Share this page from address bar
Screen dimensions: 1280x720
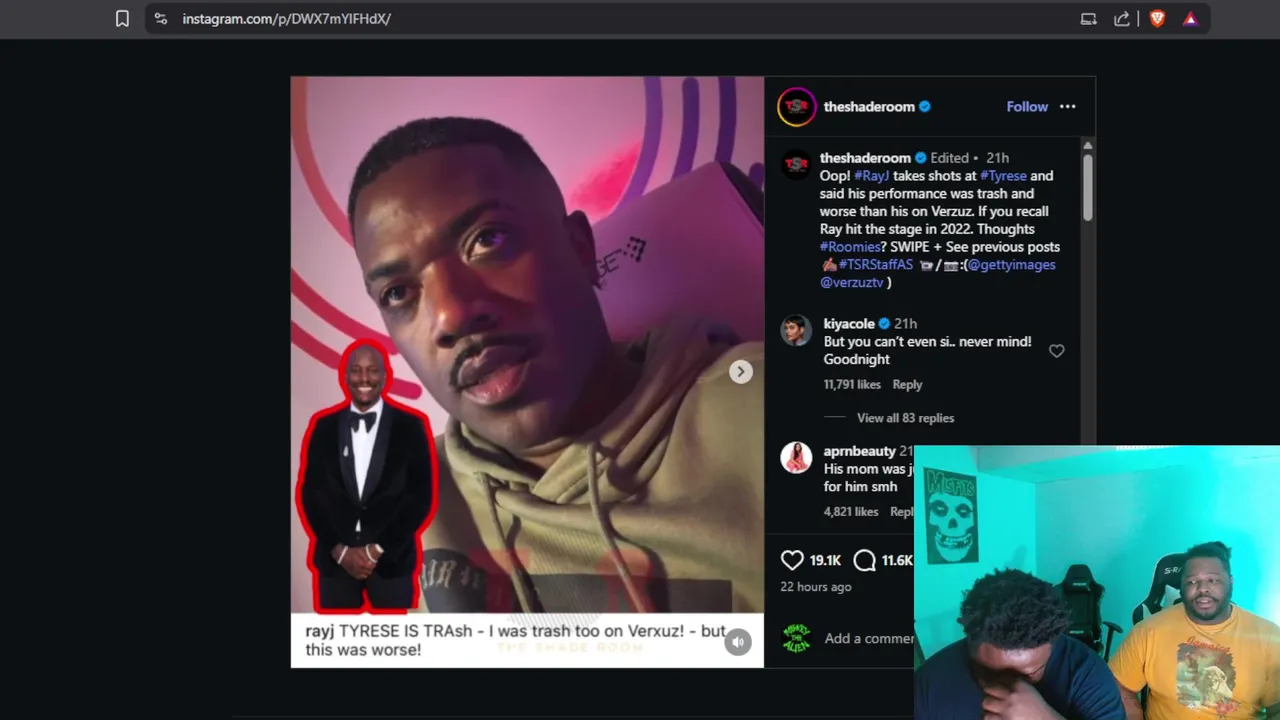(1122, 19)
